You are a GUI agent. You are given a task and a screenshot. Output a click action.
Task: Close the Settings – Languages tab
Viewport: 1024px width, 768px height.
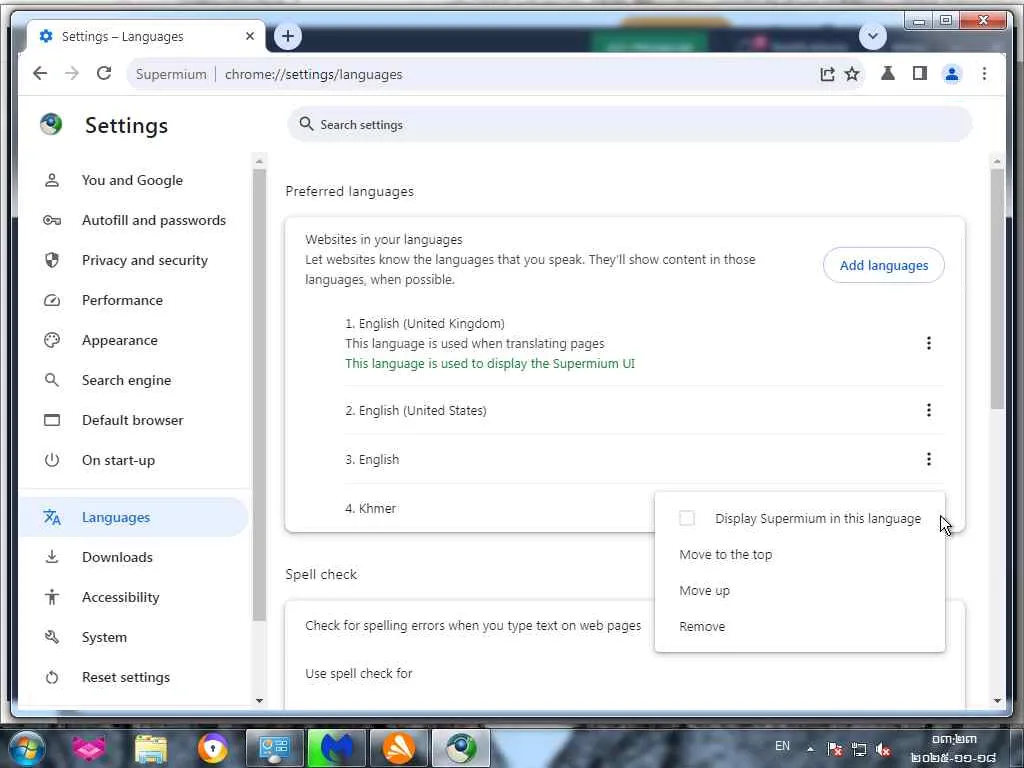click(249, 37)
